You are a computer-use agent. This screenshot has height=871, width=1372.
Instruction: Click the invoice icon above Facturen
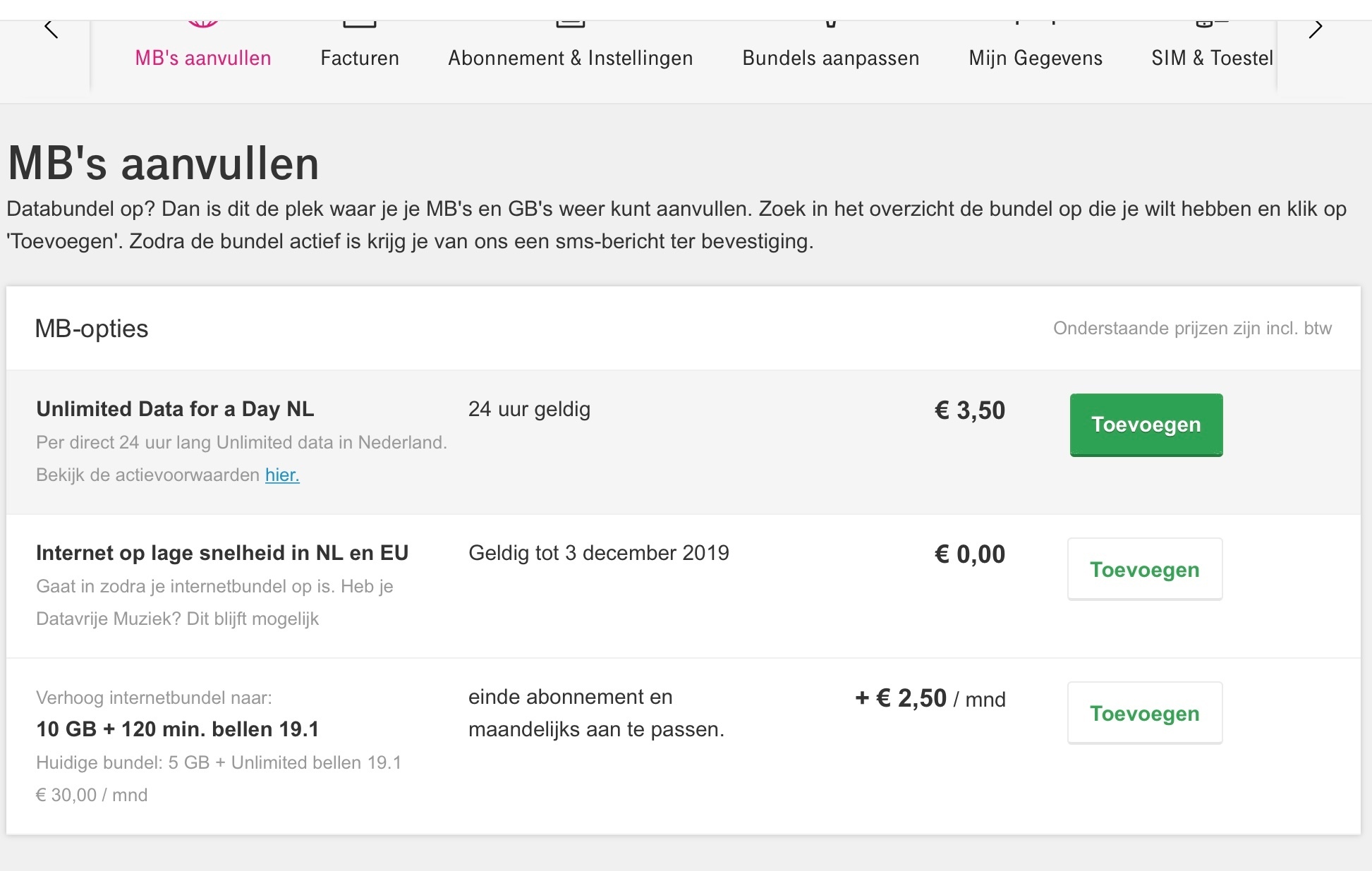(x=360, y=24)
